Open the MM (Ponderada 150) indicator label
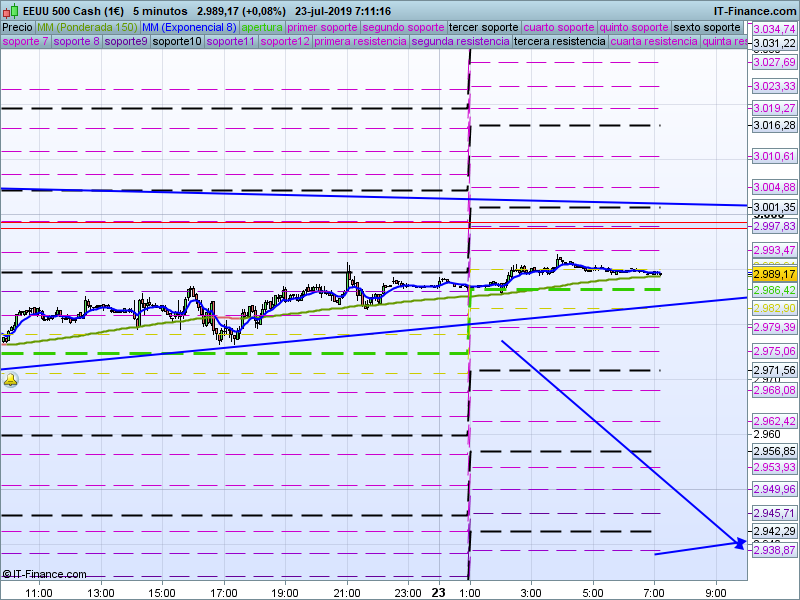The image size is (800, 600). click(x=87, y=27)
